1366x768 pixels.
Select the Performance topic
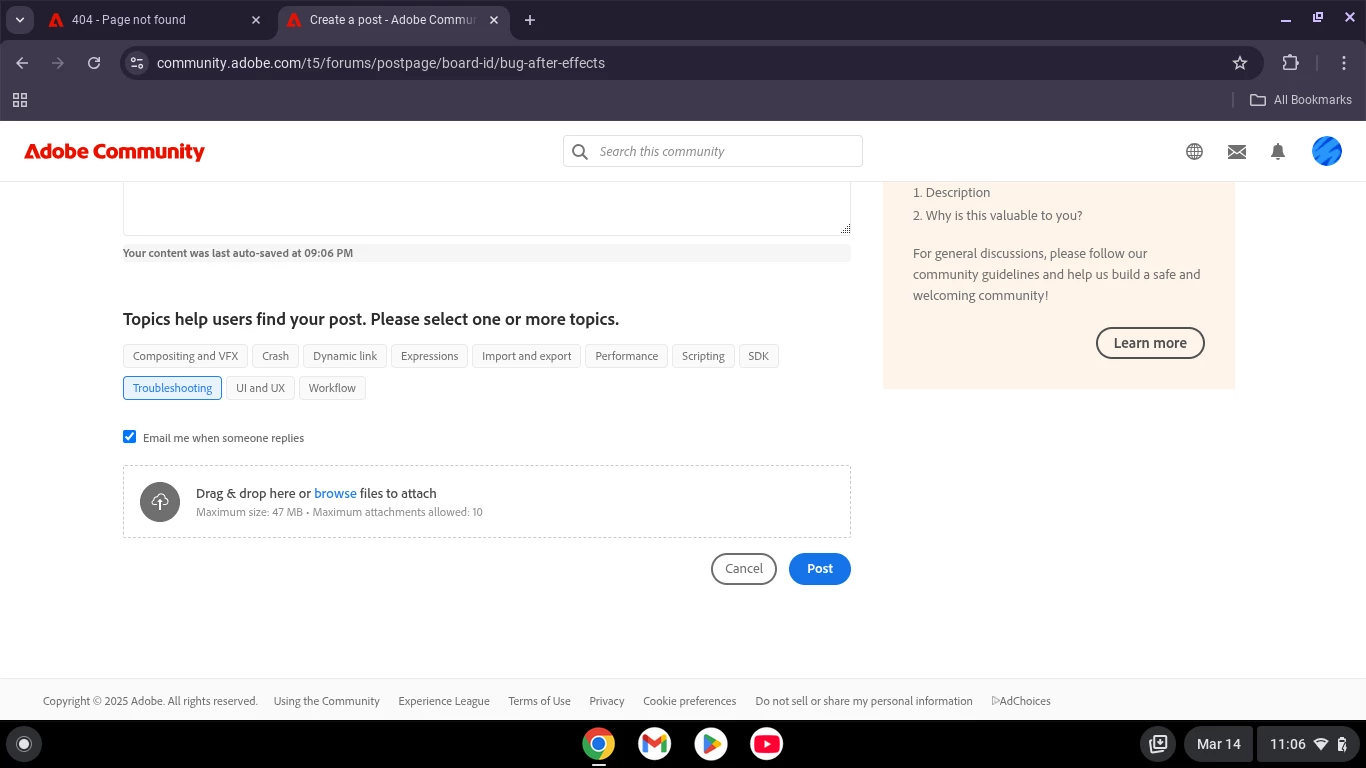pyautogui.click(x=627, y=356)
